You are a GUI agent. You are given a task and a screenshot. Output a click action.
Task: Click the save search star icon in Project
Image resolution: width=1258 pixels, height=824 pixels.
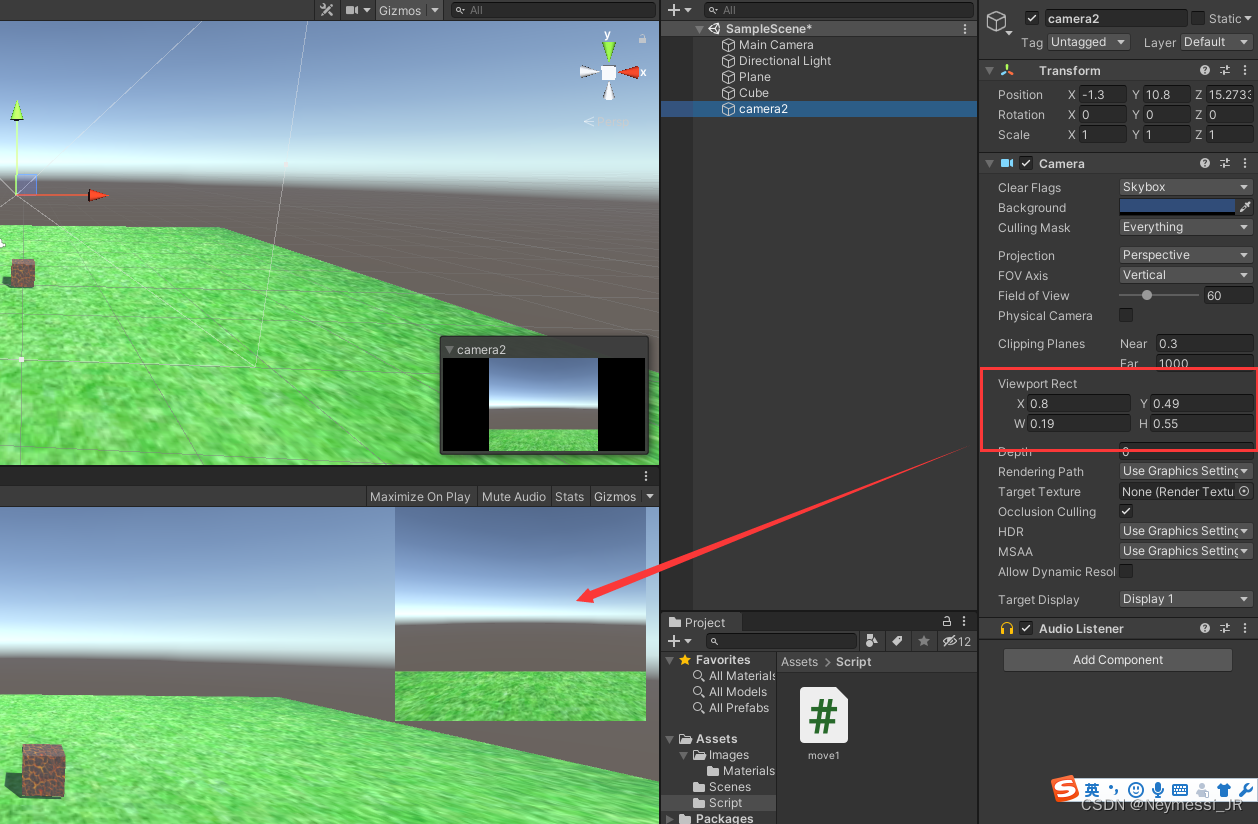tap(924, 641)
